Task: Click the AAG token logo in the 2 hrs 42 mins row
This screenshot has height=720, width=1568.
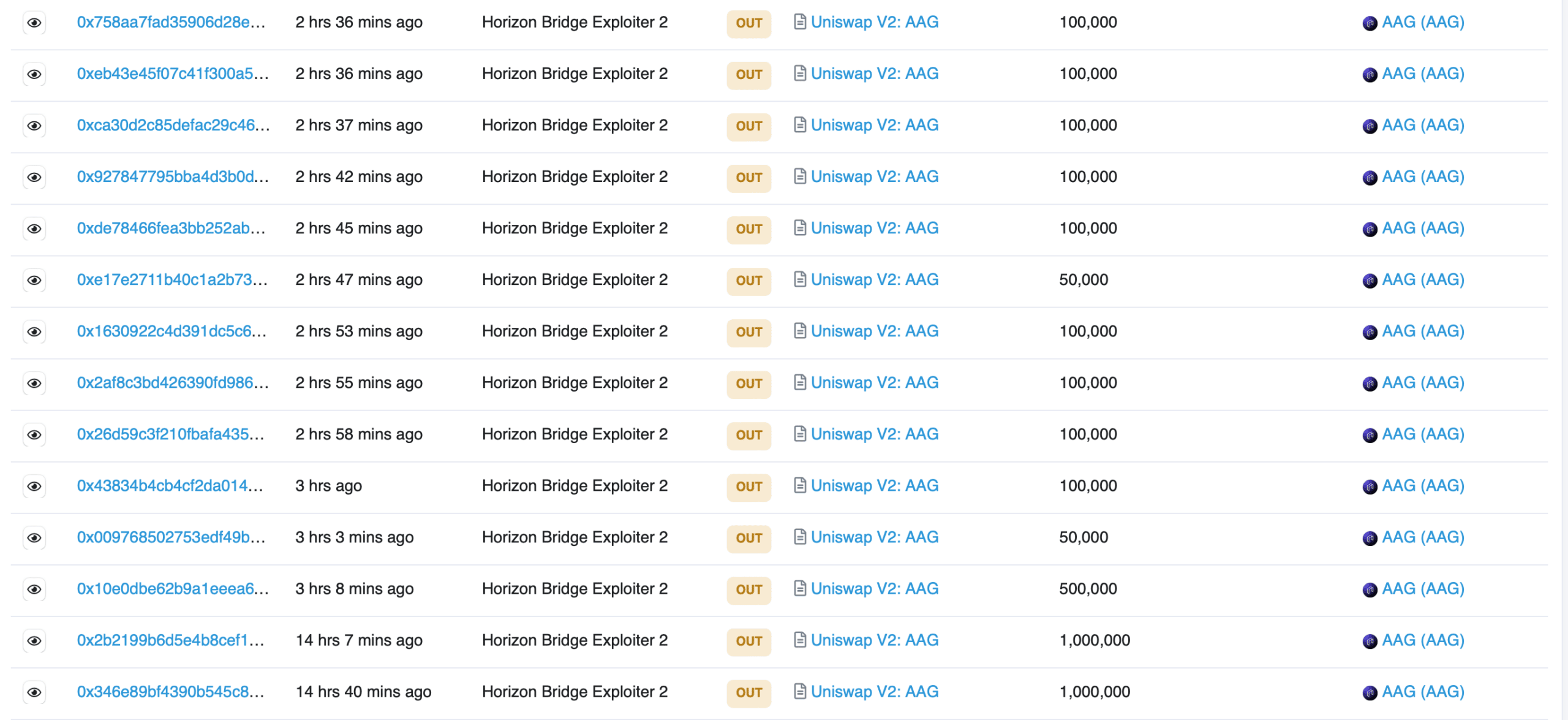Action: [x=1370, y=178]
